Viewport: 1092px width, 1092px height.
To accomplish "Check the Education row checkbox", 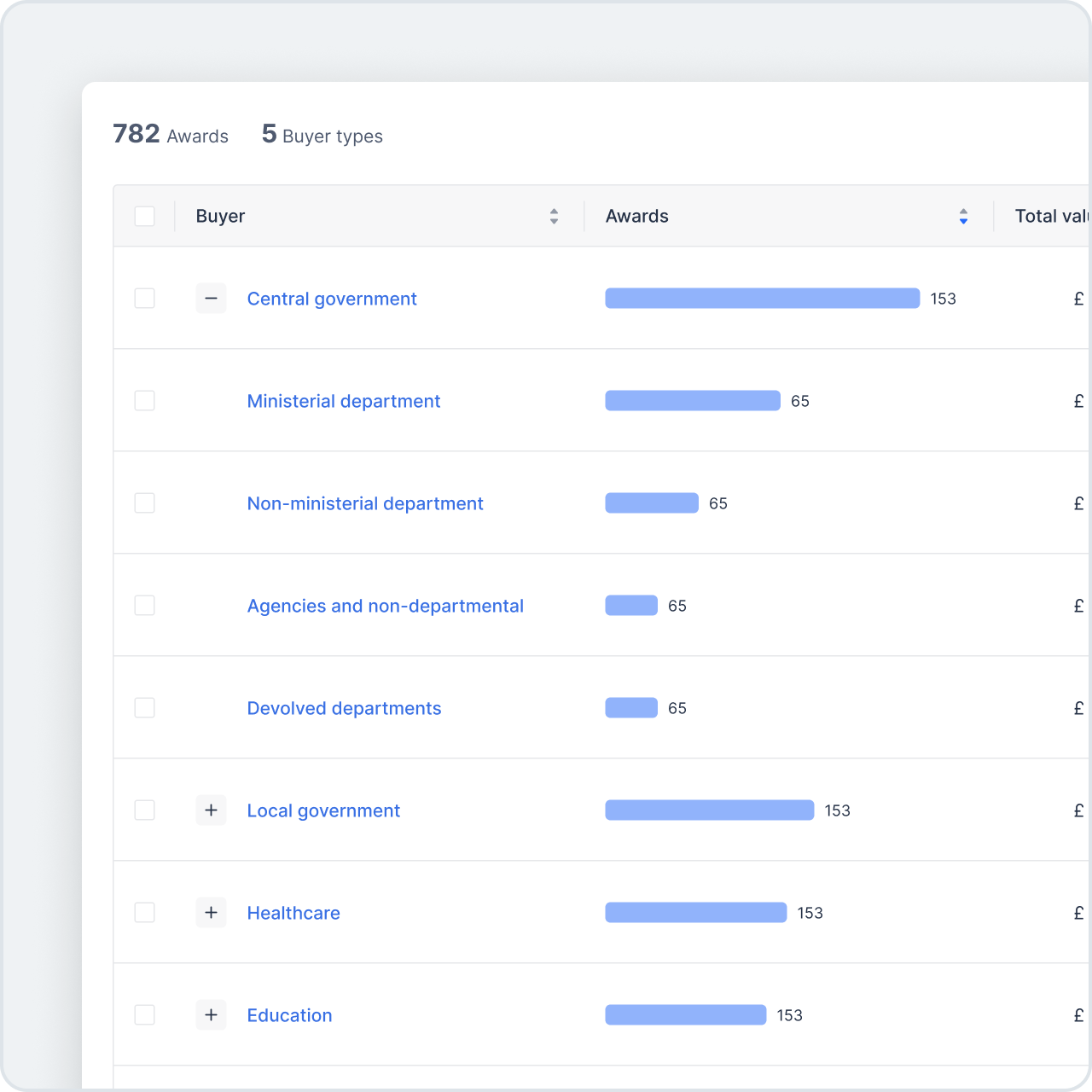I will click(144, 1014).
